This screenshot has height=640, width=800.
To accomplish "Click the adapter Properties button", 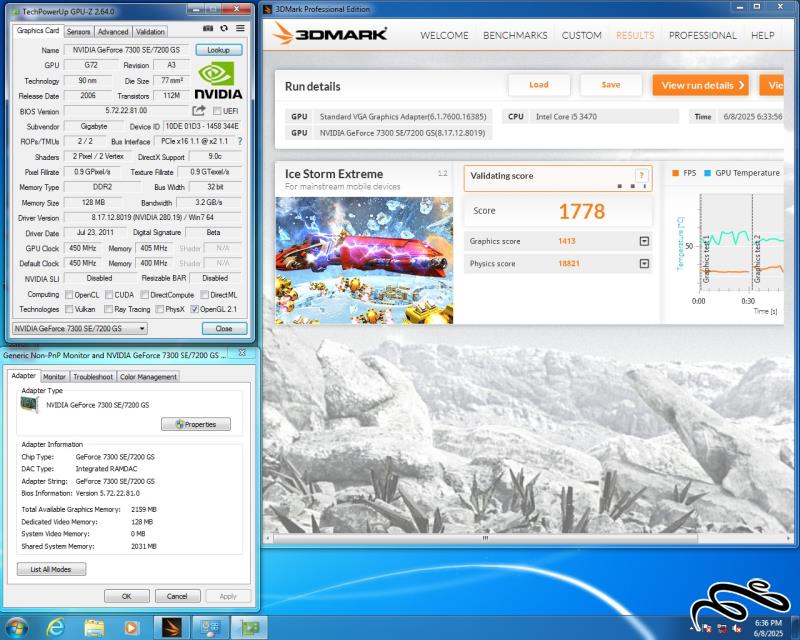I will point(196,424).
